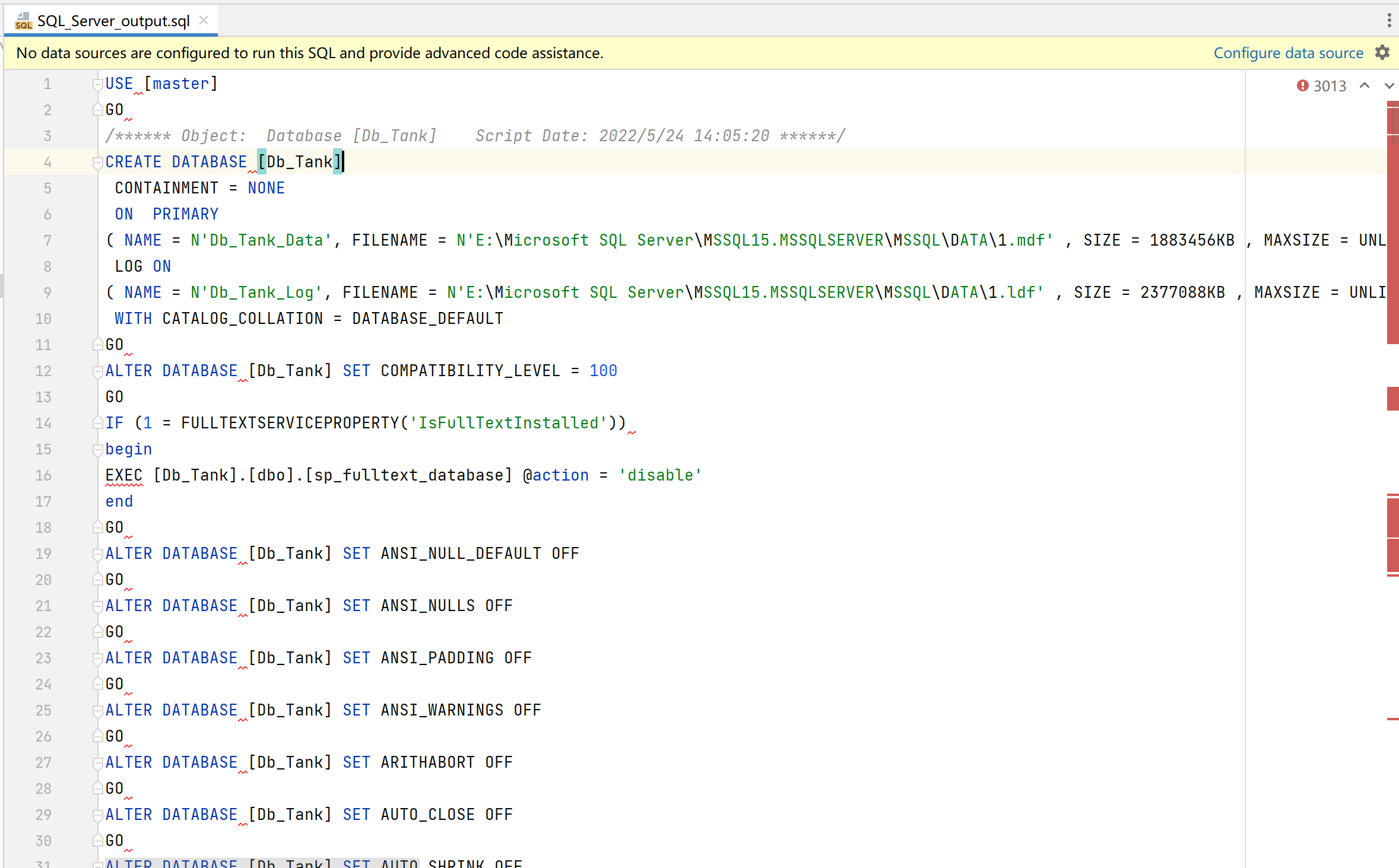Image resolution: width=1399 pixels, height=868 pixels.
Task: Toggle fold marker at GO on line 11
Action: click(x=98, y=345)
